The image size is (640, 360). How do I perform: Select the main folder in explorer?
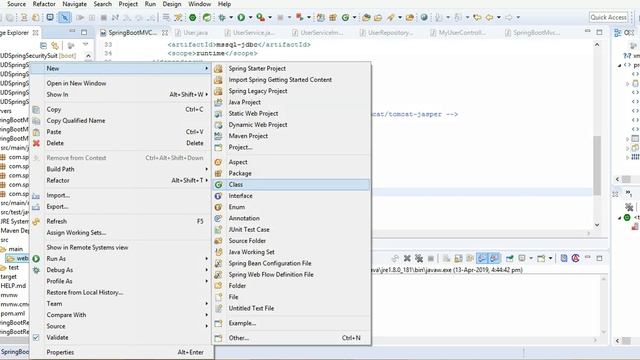pos(16,249)
